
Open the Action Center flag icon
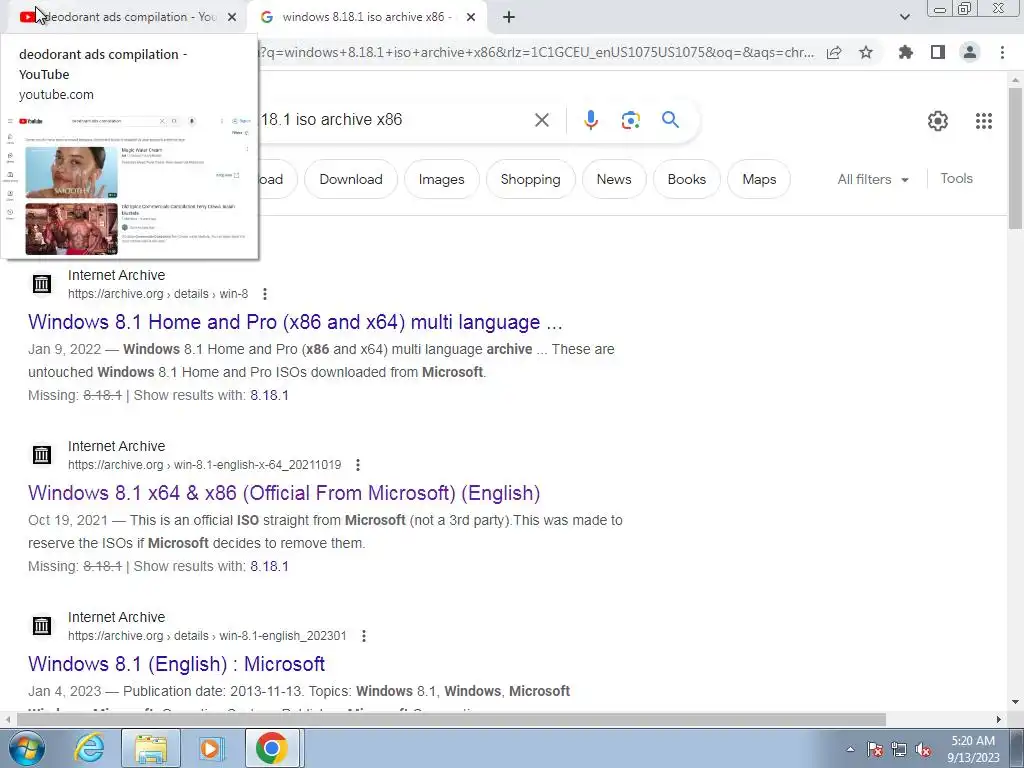pos(875,749)
